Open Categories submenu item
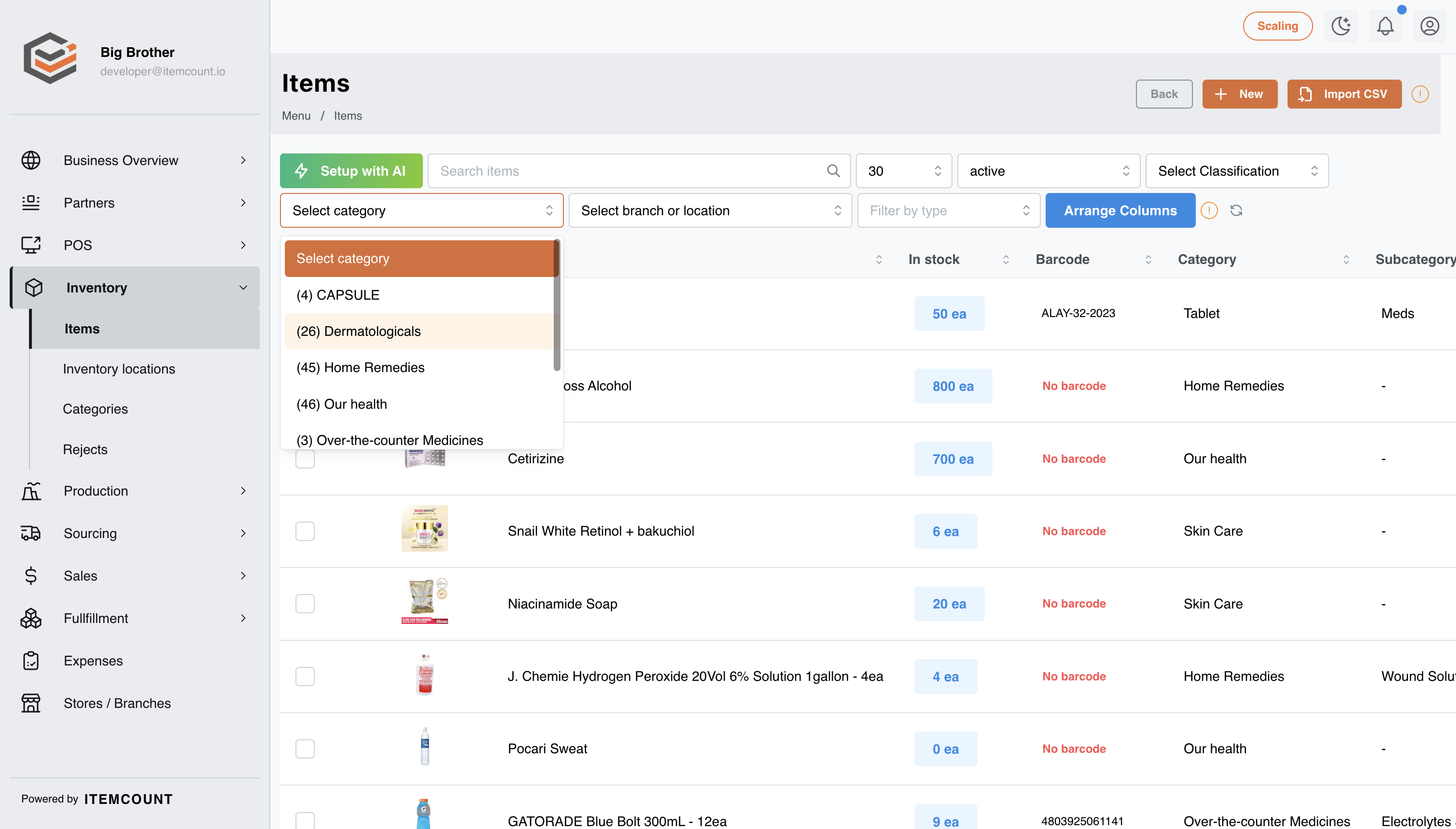 pyautogui.click(x=95, y=409)
